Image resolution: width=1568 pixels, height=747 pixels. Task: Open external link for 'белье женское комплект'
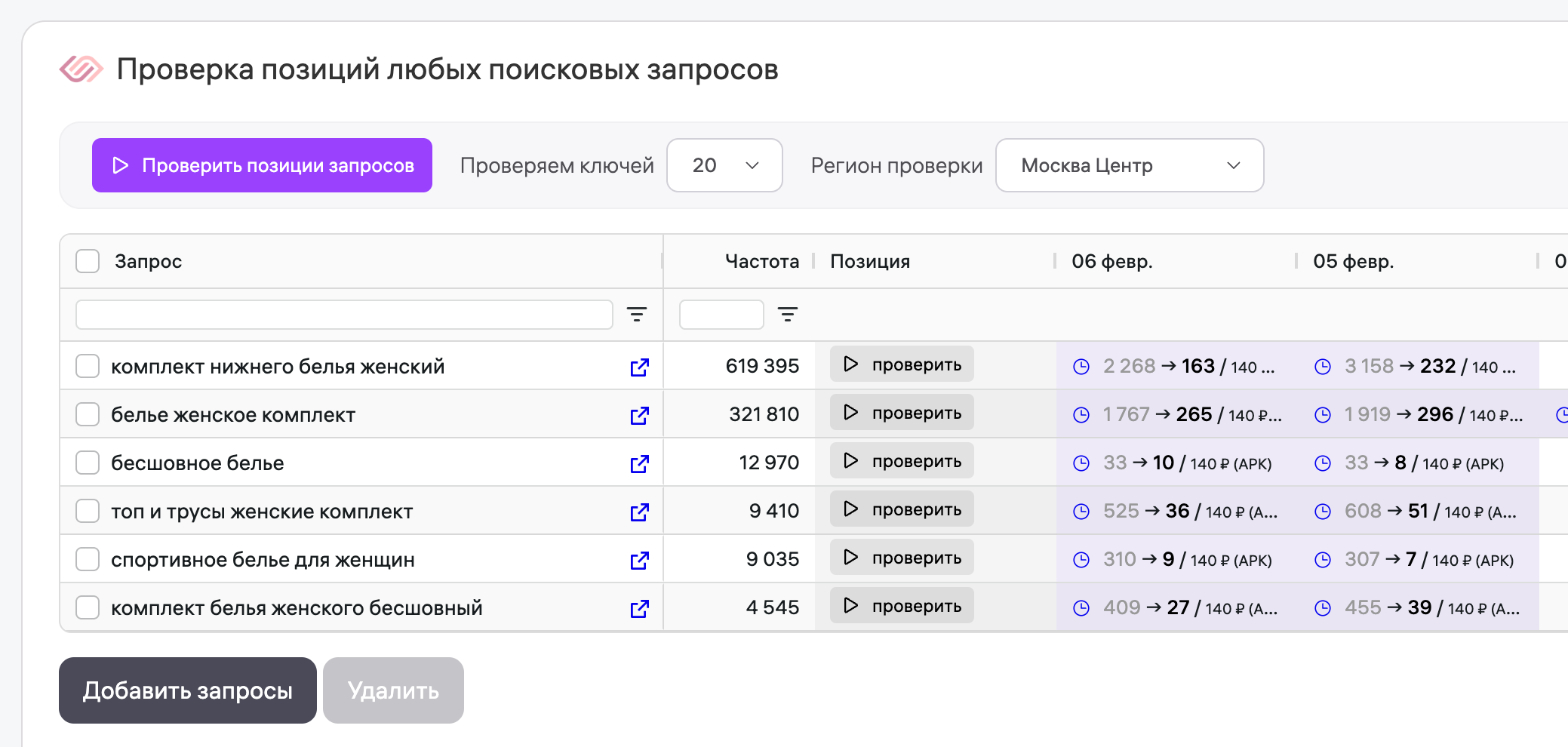tap(639, 415)
